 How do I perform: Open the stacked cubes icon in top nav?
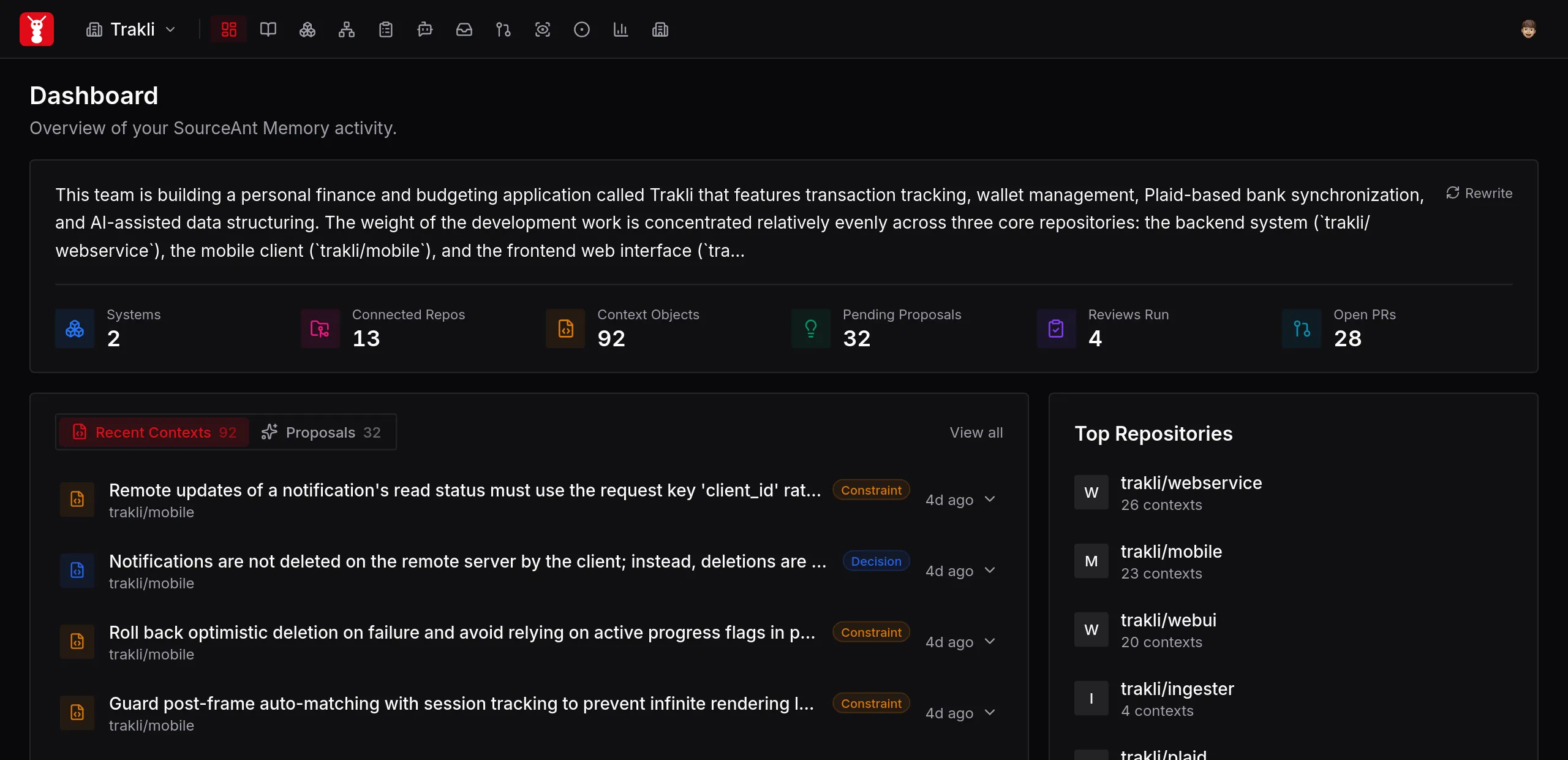[307, 29]
